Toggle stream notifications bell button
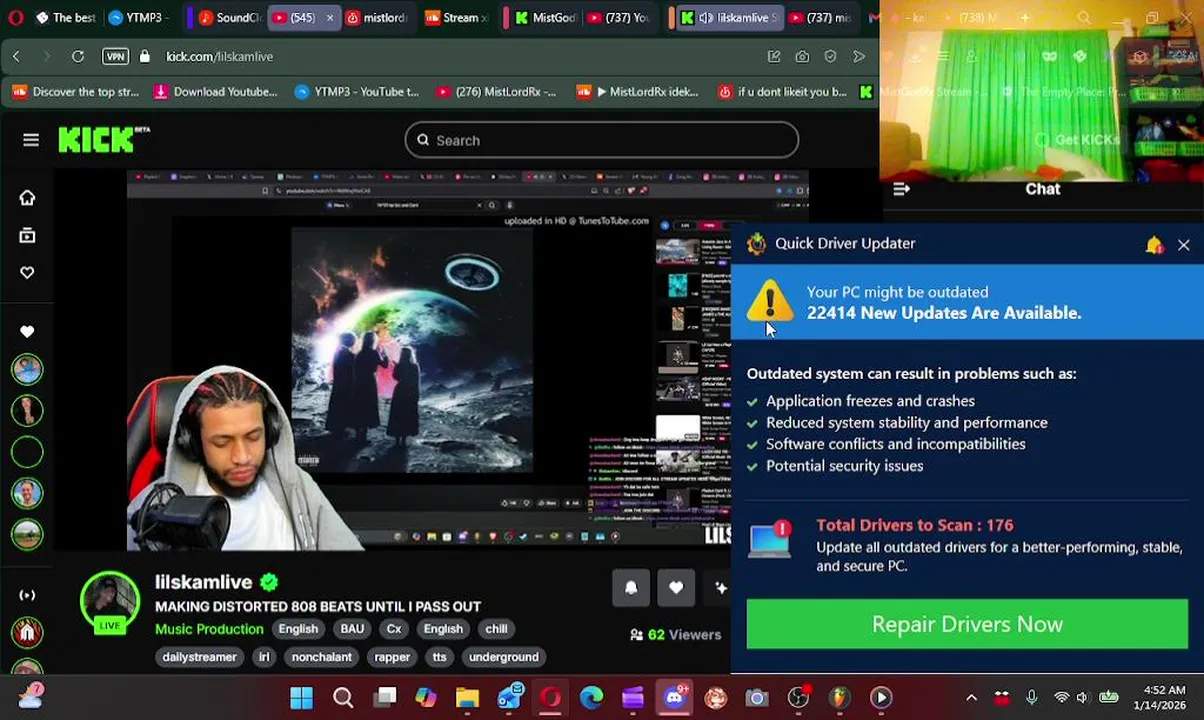The image size is (1204, 720). pos(631,588)
